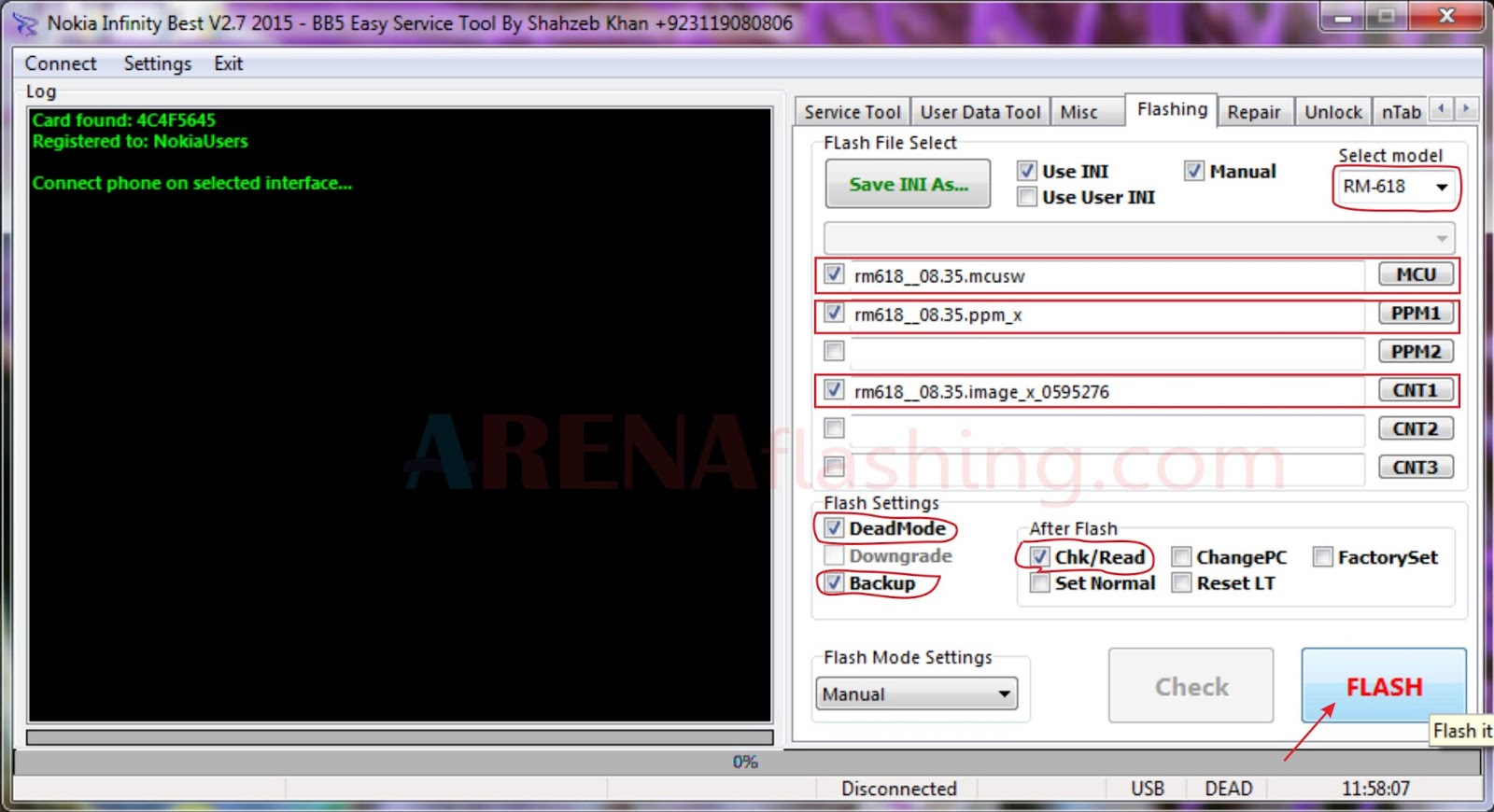Enable the Set Normal checkbox
This screenshot has width=1494, height=812.
[1039, 583]
